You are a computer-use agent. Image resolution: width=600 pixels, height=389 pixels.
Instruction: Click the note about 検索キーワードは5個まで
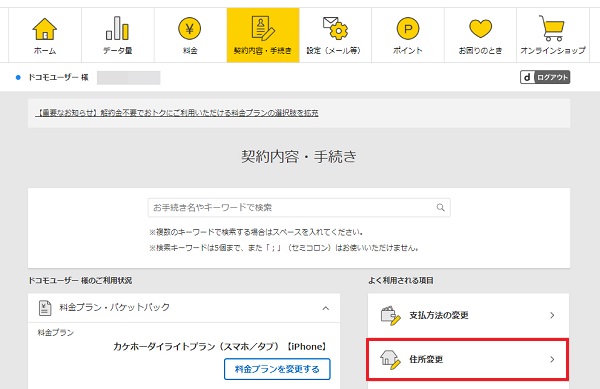pyautogui.click(x=284, y=248)
